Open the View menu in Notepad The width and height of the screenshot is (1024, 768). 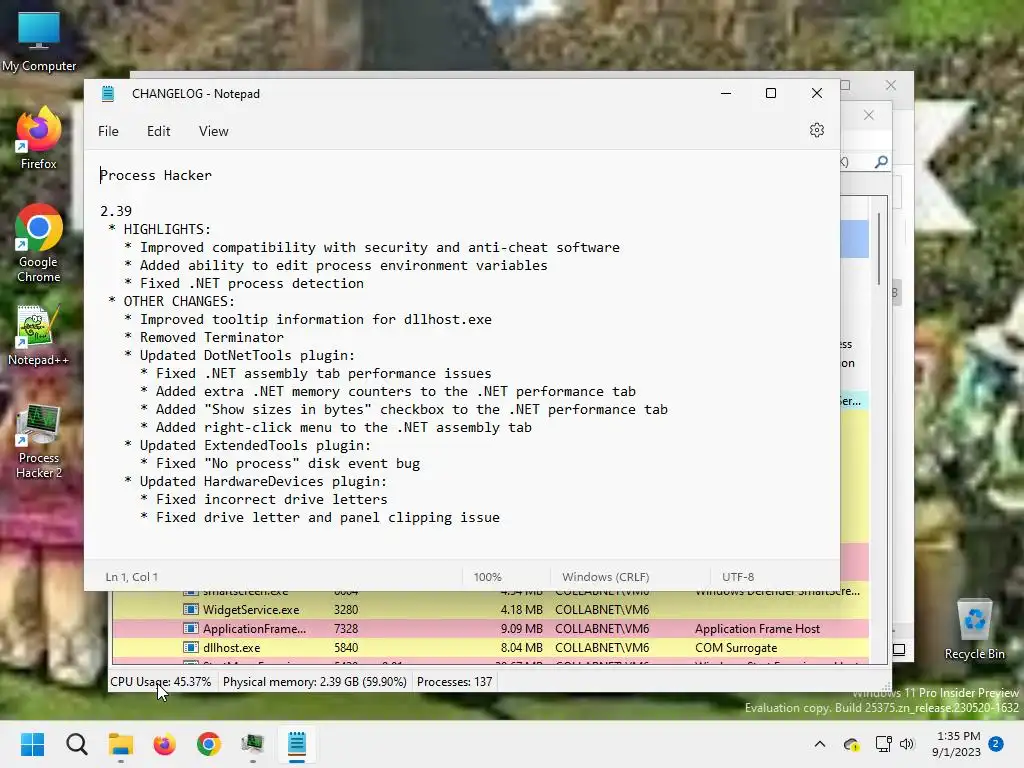214,131
